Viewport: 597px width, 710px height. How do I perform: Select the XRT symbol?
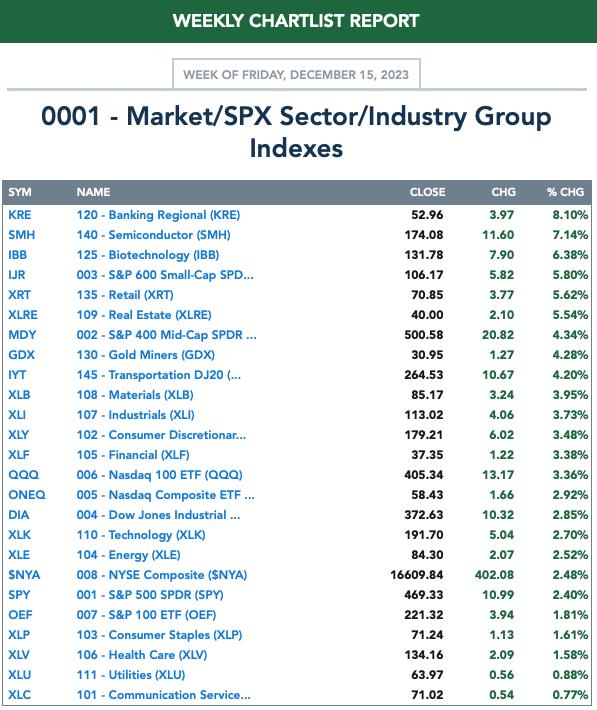click(x=19, y=295)
